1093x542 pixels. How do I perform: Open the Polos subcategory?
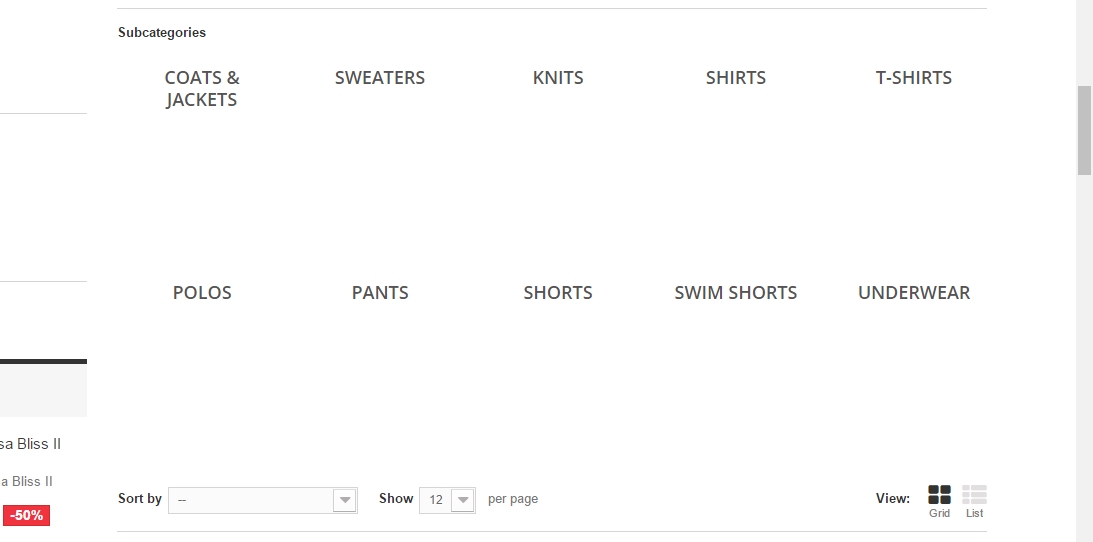coord(202,293)
